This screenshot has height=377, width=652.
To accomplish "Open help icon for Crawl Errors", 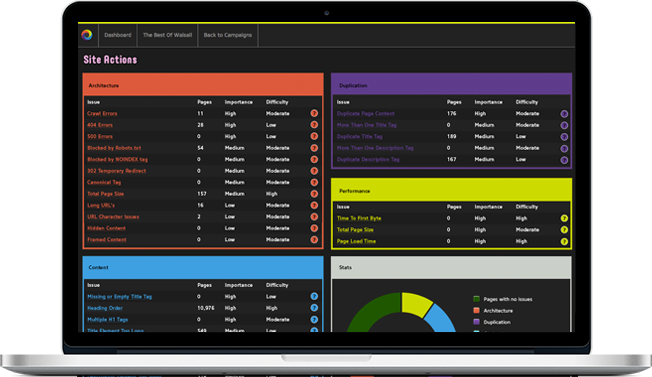I will [314, 113].
